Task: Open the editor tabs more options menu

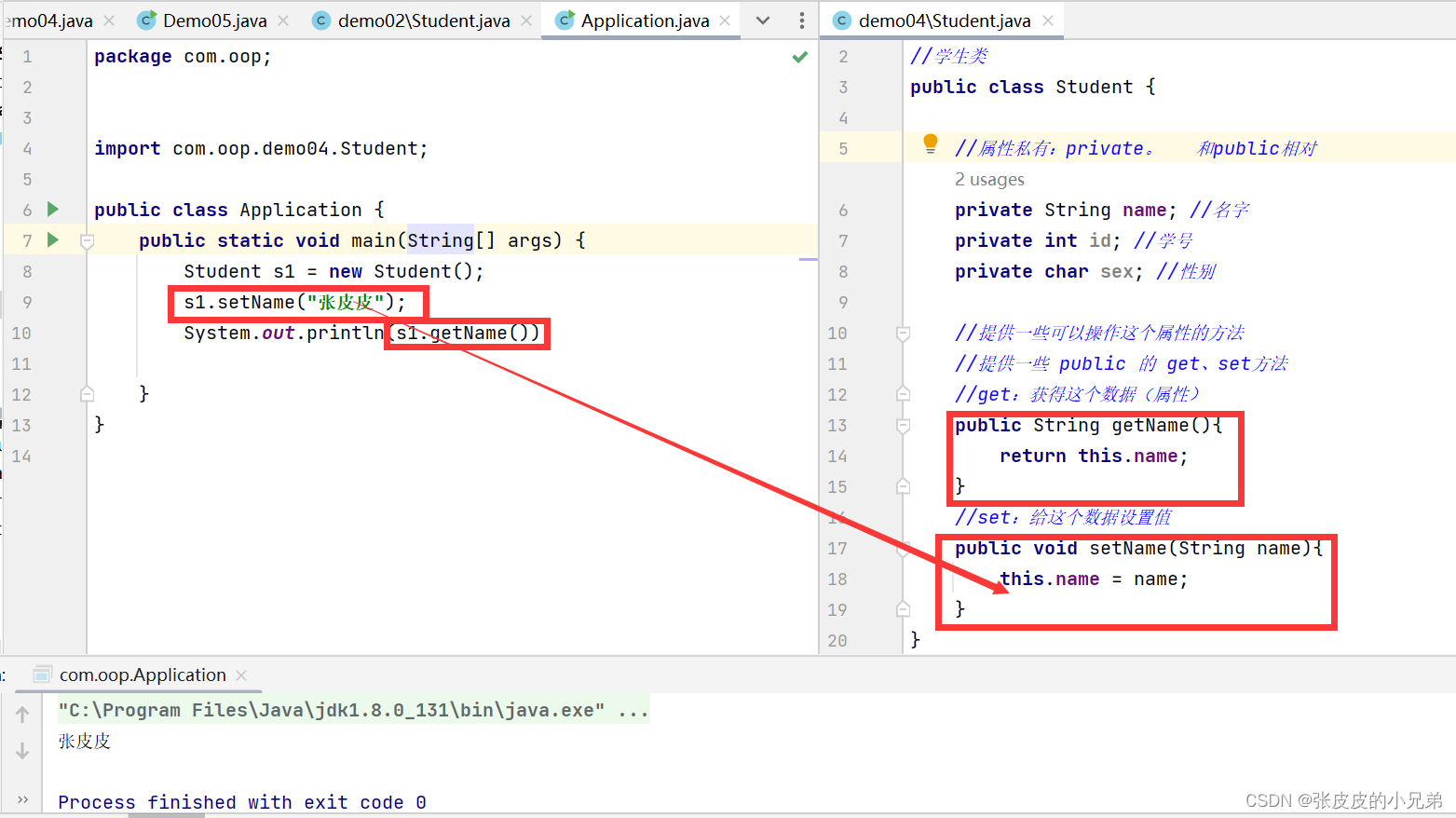Action: [802, 20]
